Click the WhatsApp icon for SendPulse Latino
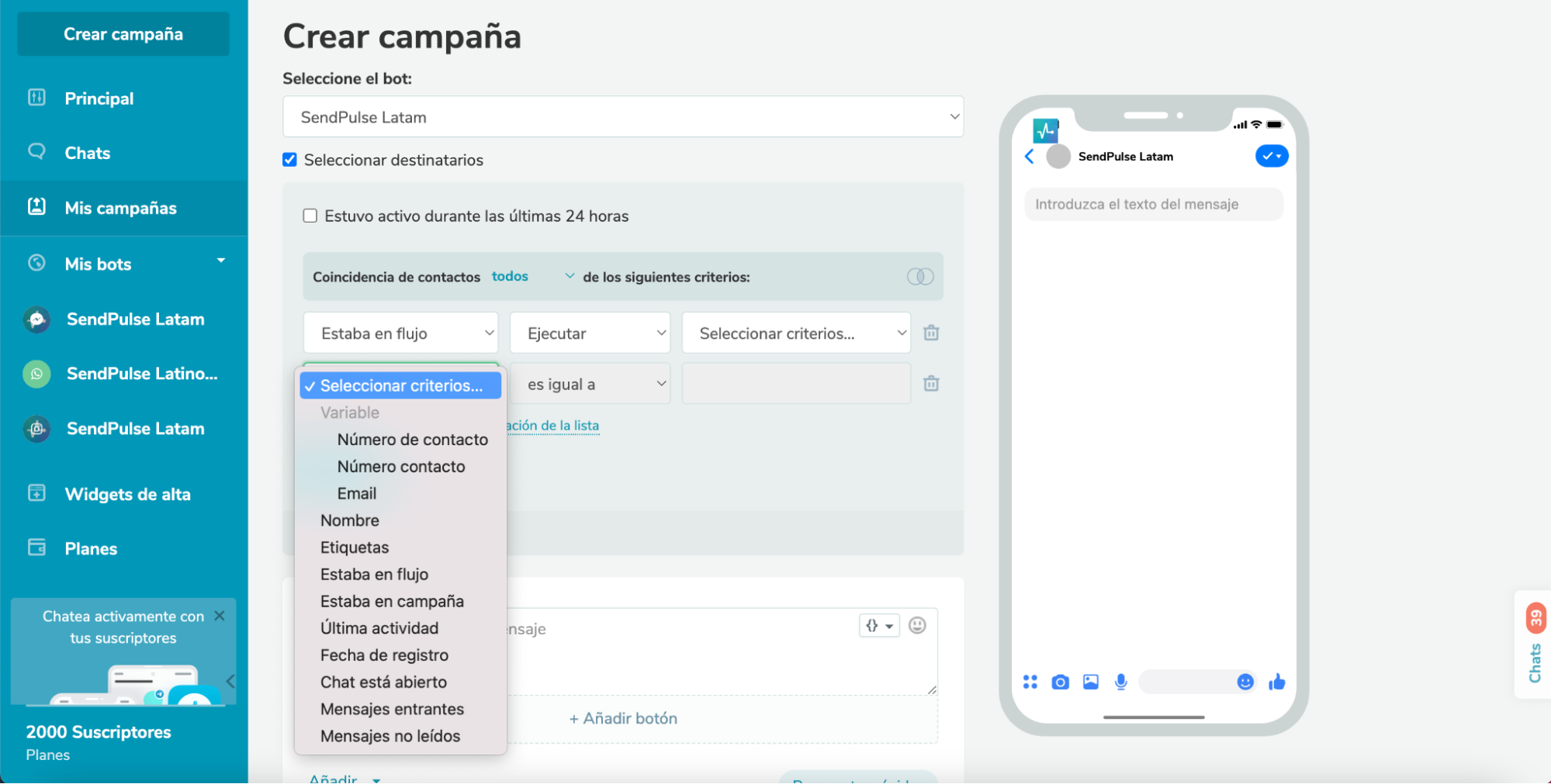Viewport: 1551px width, 784px height. [x=36, y=374]
